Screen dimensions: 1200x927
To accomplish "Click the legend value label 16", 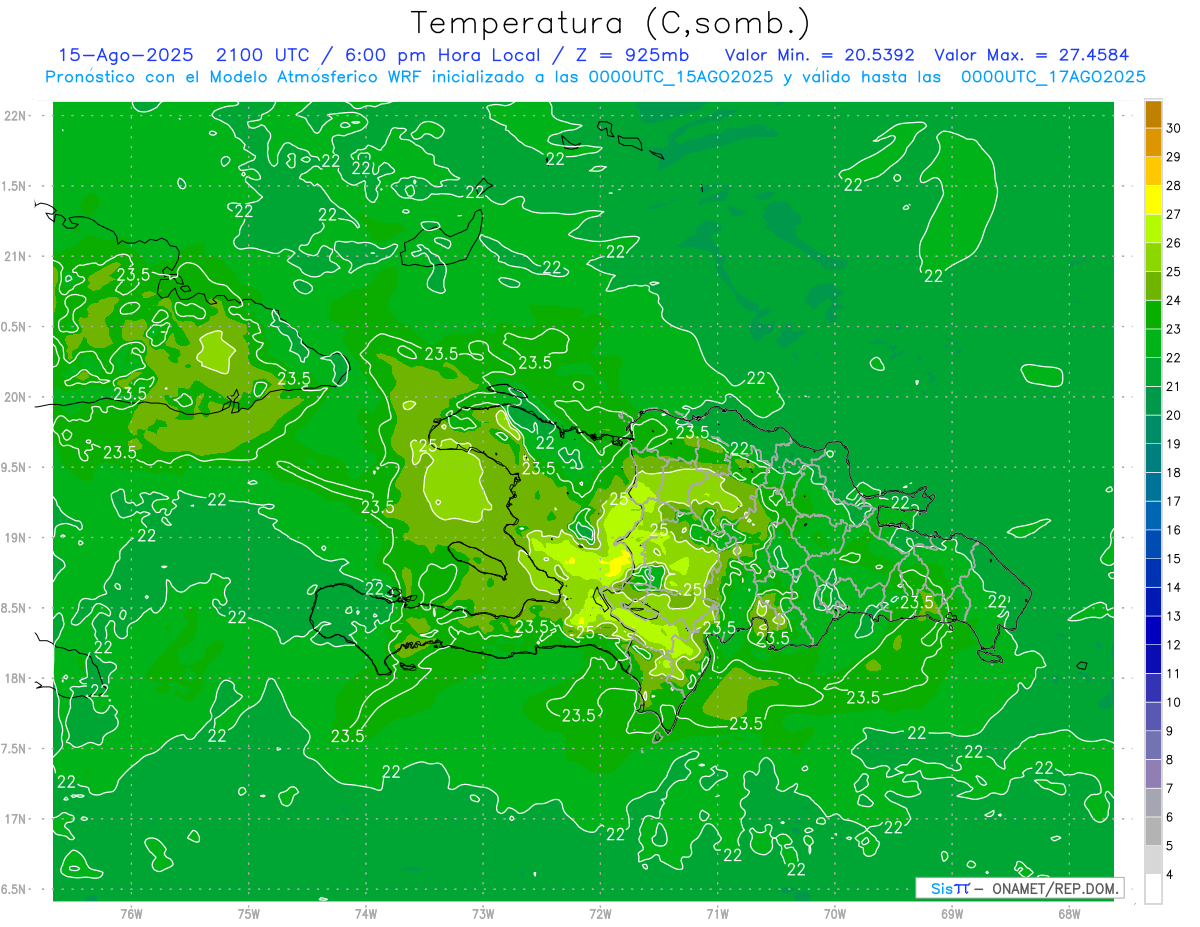I will 1173,530.
